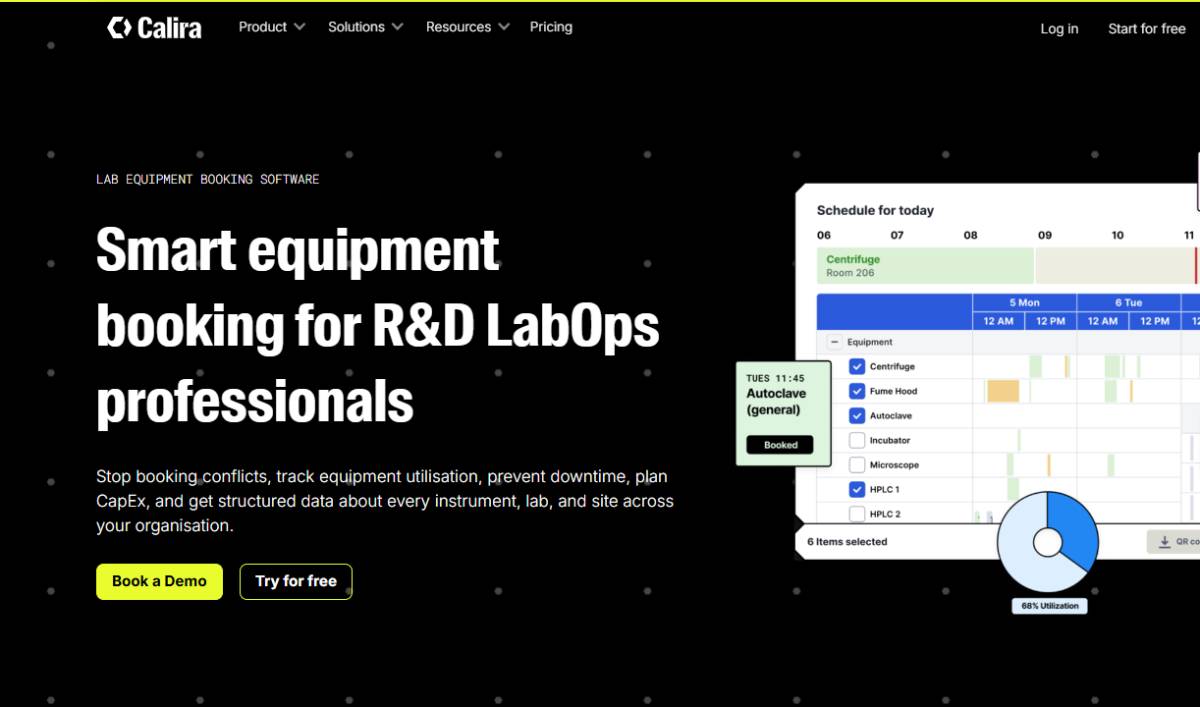Screen dimensions: 1200x707
Task: Uncheck the Fume Hood checkbox
Action: click(x=857, y=391)
